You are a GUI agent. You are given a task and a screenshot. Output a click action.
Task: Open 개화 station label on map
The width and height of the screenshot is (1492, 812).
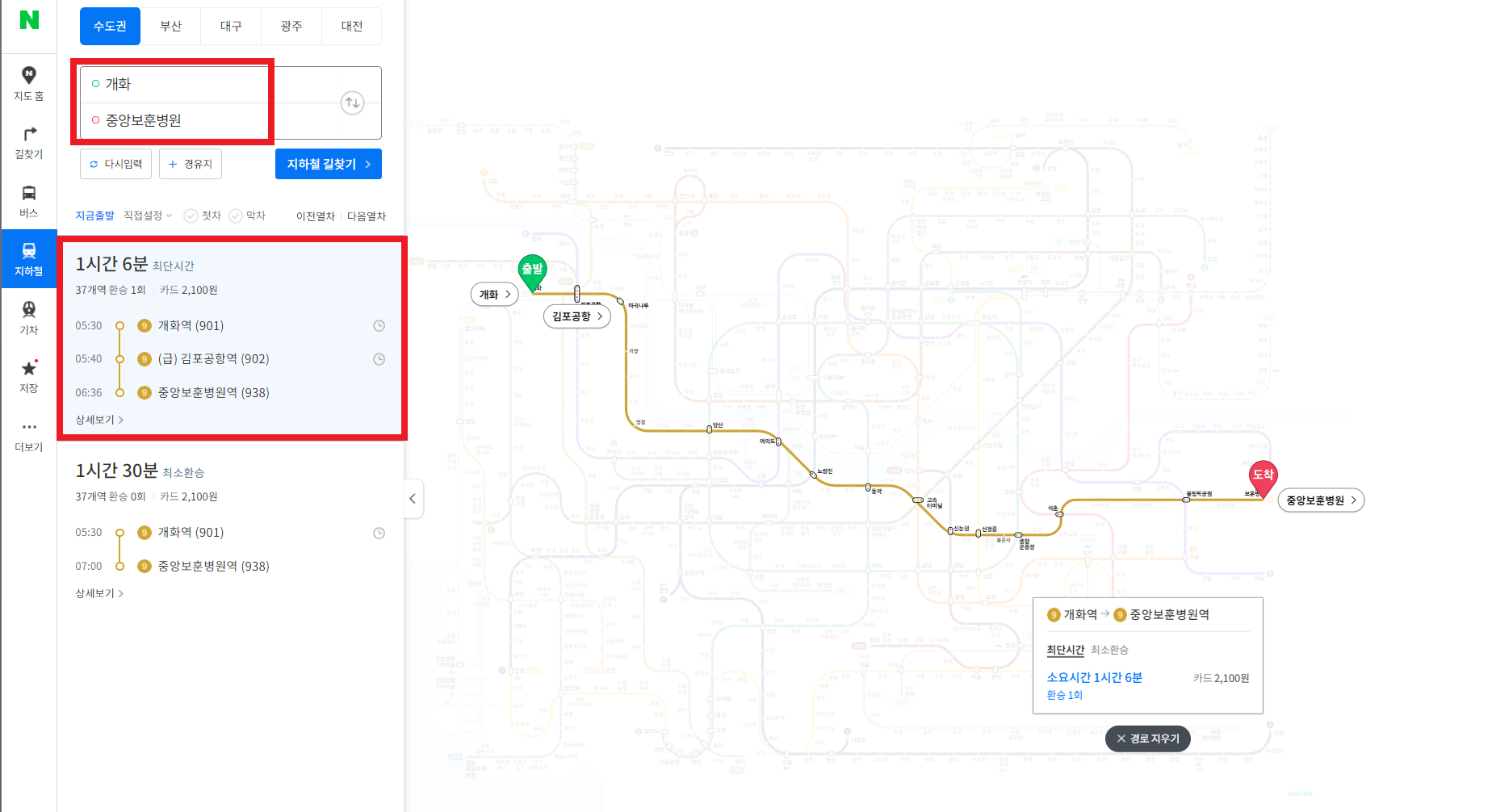(x=495, y=295)
